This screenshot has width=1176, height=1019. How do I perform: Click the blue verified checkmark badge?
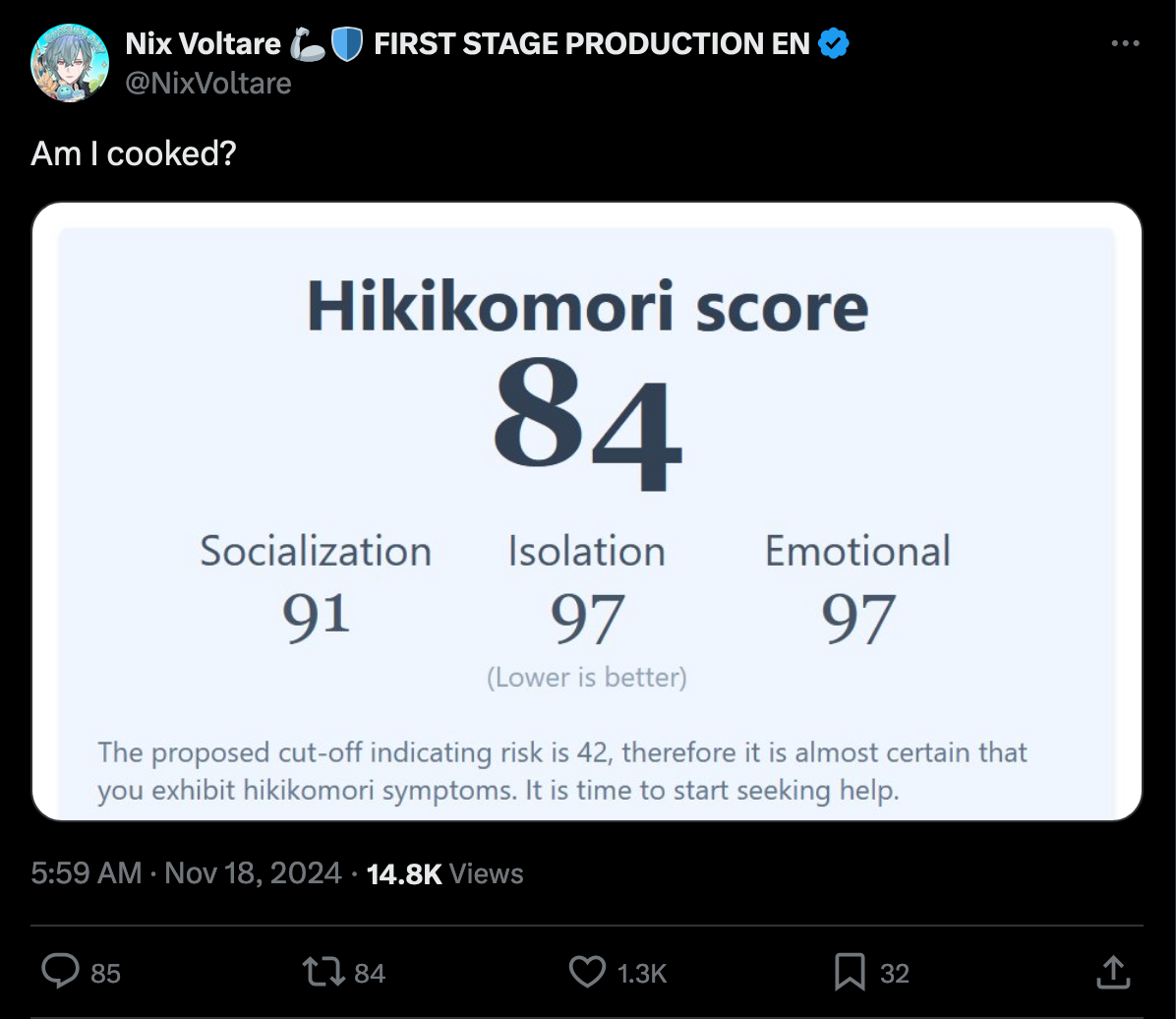point(834,43)
